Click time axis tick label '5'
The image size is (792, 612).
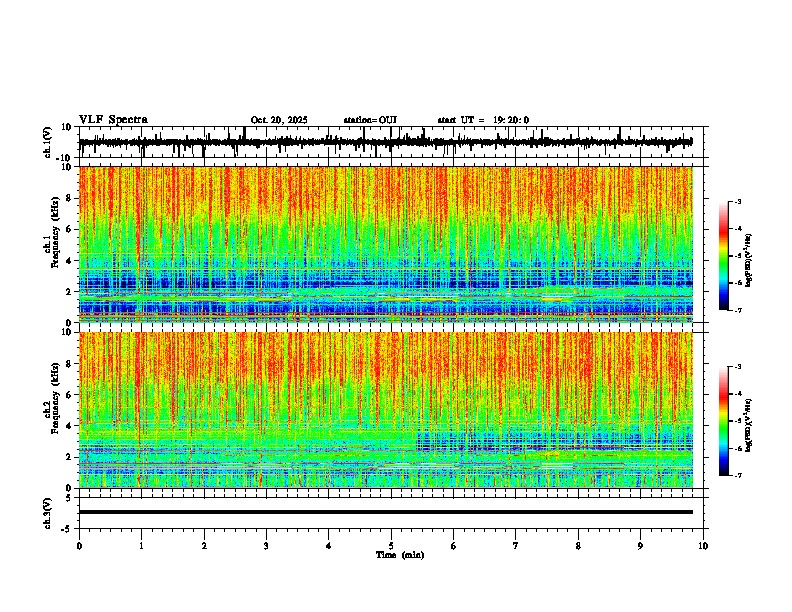tap(391, 546)
